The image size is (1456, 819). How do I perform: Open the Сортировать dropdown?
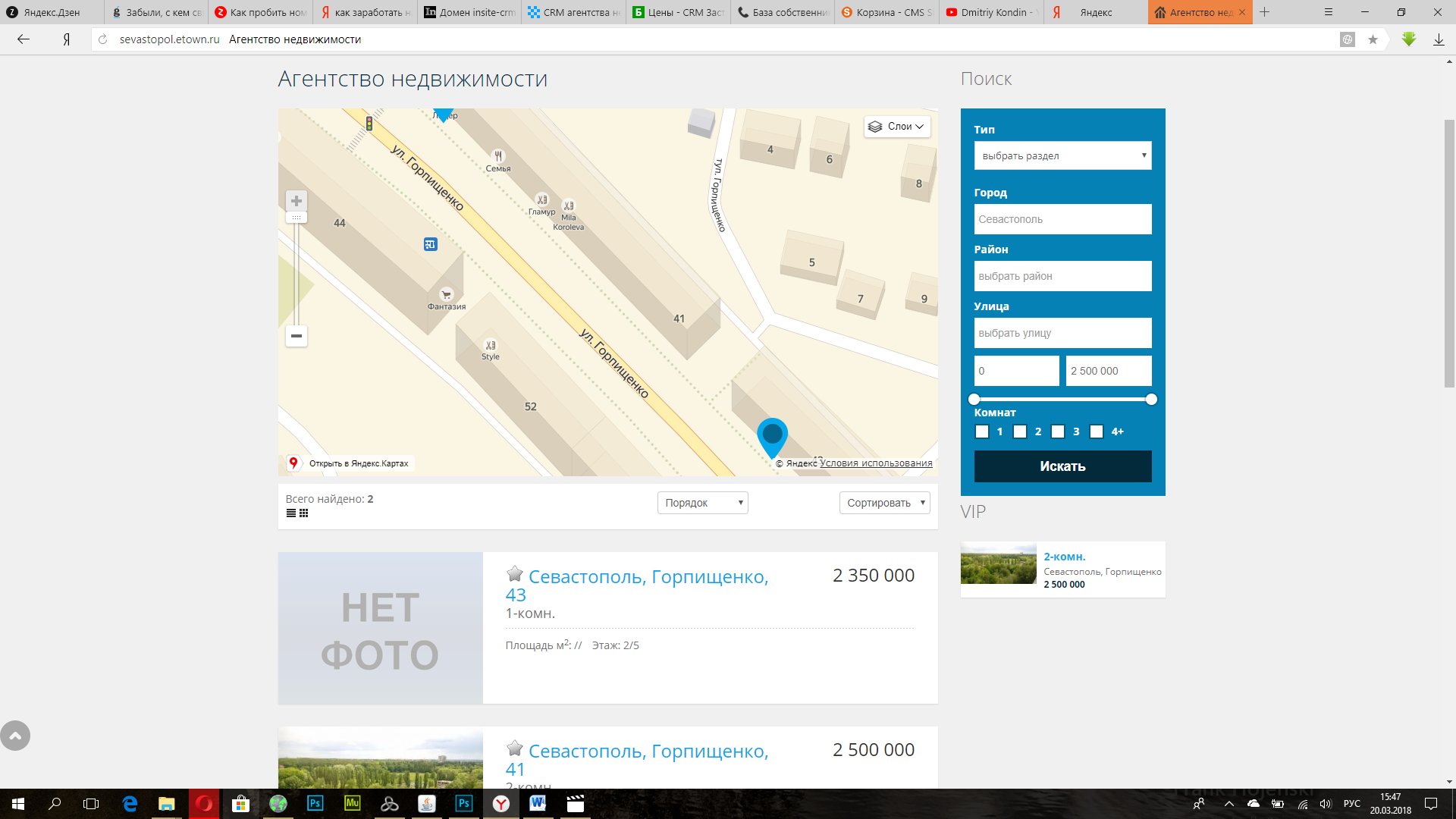(885, 503)
